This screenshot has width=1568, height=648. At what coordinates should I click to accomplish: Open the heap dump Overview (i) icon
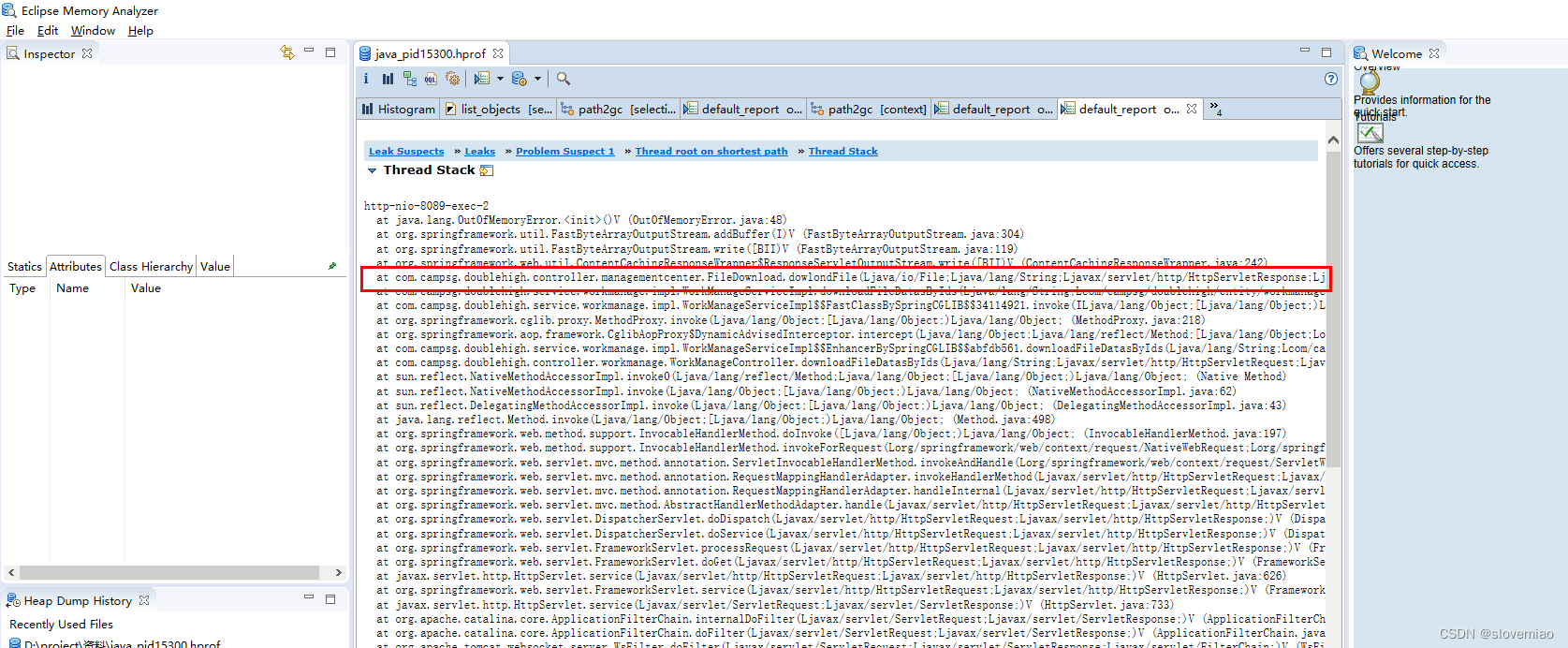(x=366, y=79)
